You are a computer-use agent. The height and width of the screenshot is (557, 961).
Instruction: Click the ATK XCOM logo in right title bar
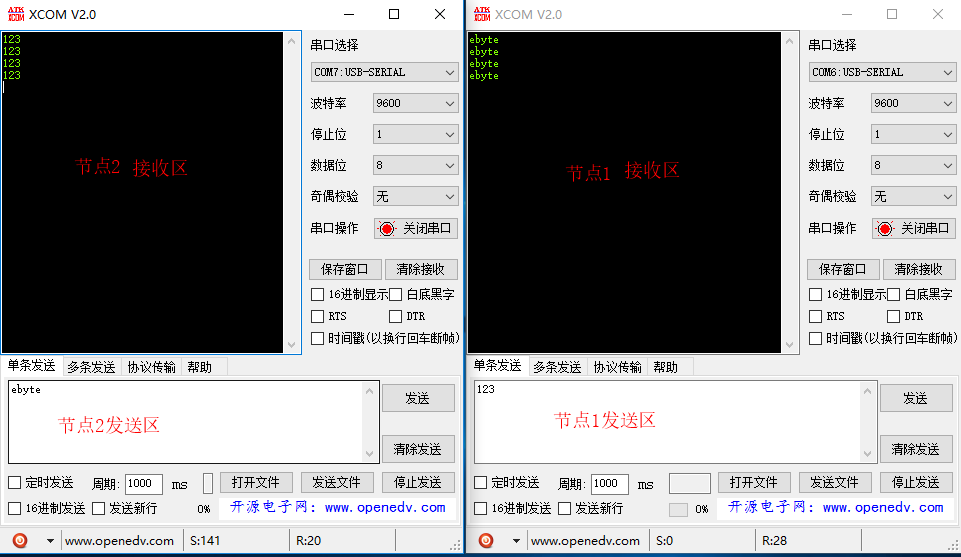click(481, 14)
